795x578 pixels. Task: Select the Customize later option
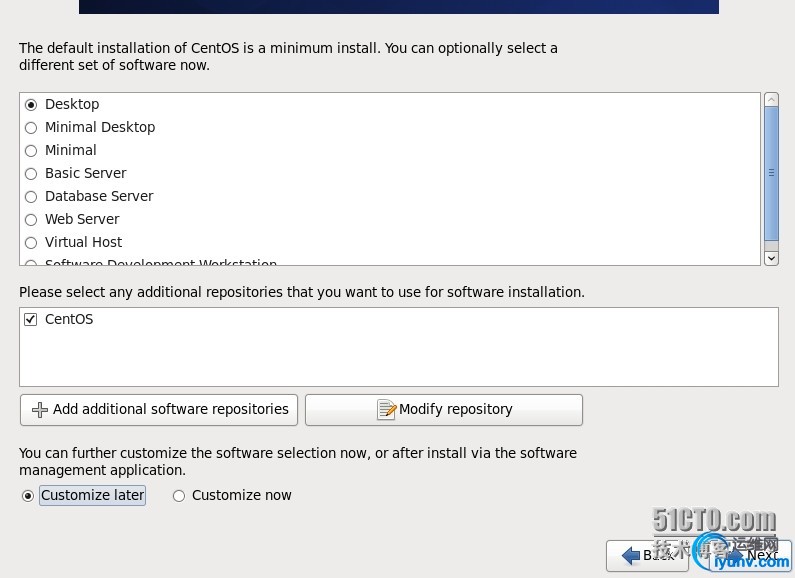pyautogui.click(x=28, y=496)
